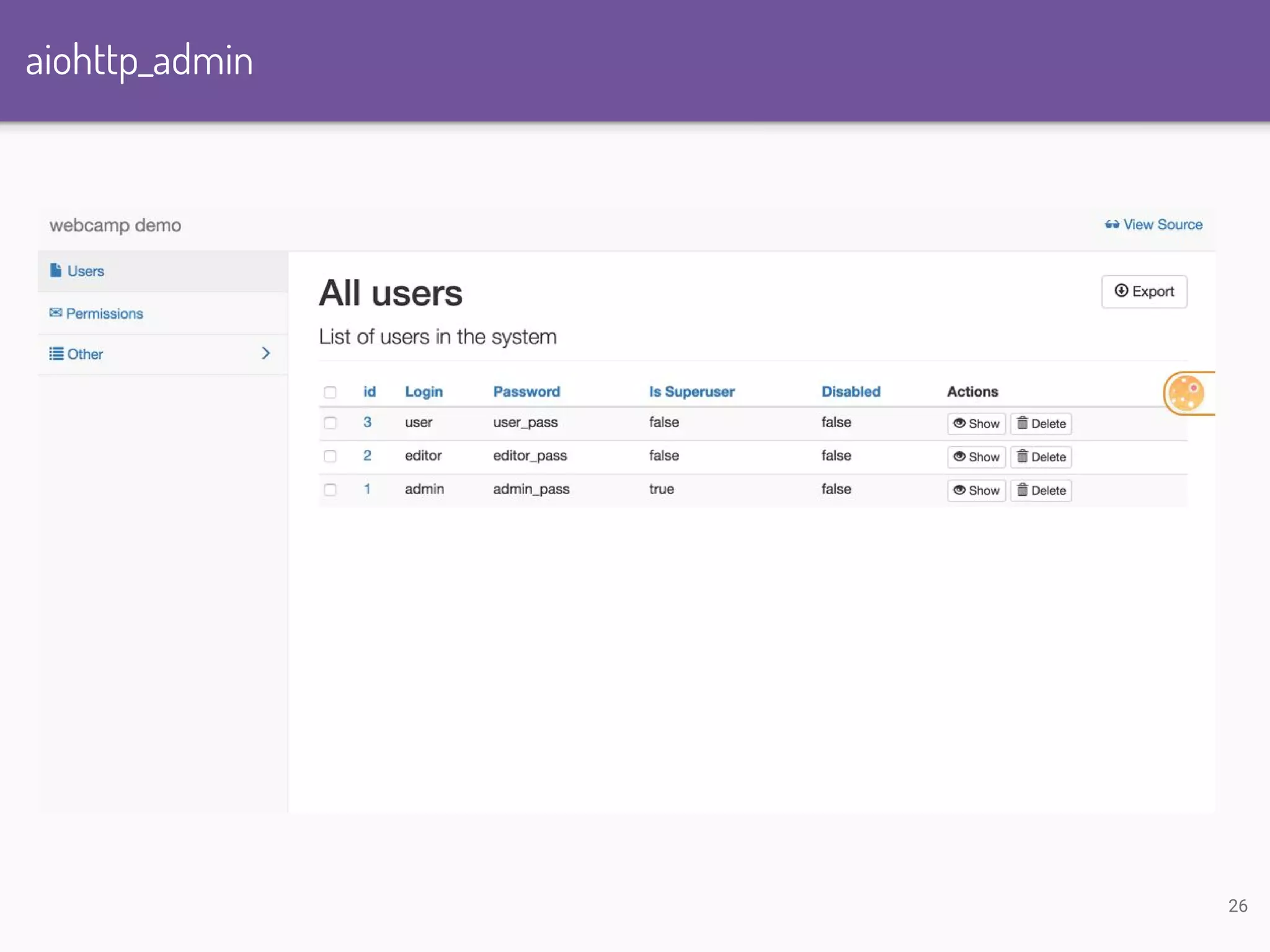
Task: Delete the editor account row
Action: tap(1041, 457)
